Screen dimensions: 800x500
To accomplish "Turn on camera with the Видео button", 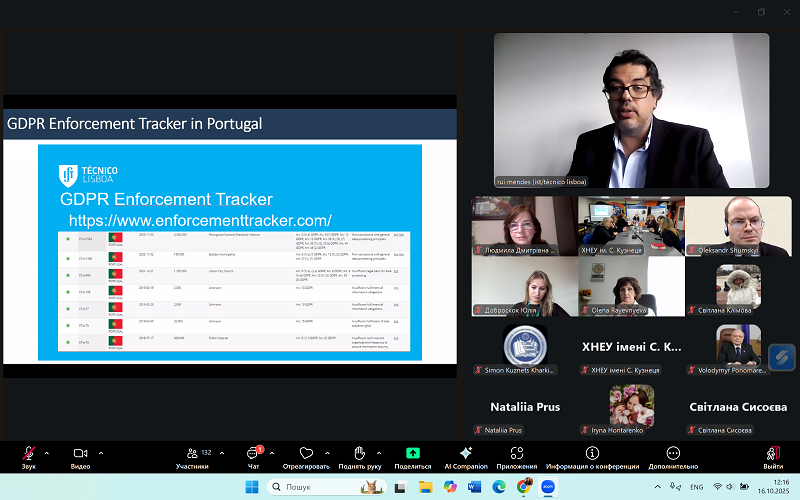I will [80, 455].
